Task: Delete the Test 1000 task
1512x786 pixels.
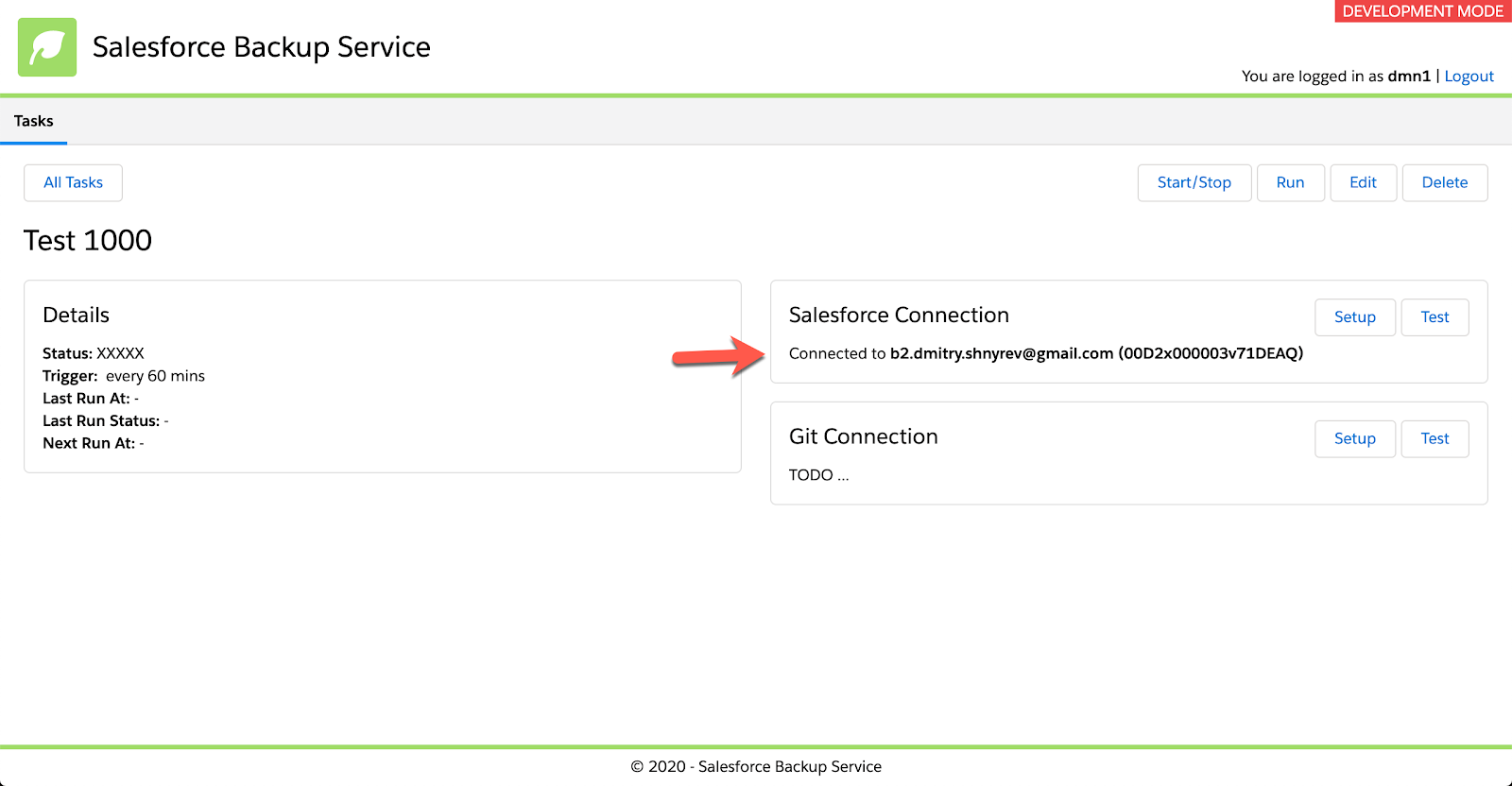Action: pyautogui.click(x=1445, y=182)
